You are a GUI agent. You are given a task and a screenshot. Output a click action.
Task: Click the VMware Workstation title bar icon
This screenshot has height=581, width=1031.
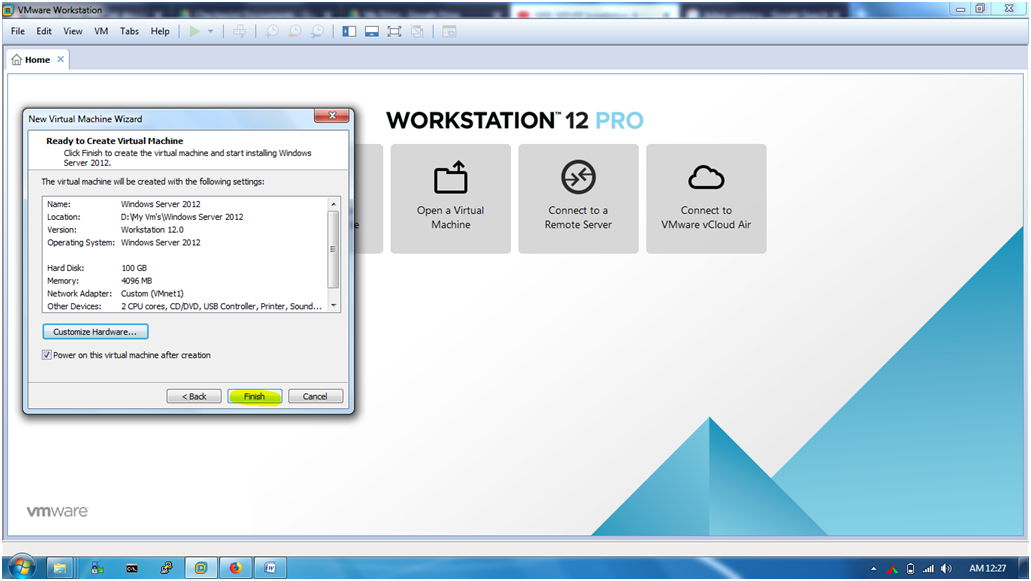[9, 10]
